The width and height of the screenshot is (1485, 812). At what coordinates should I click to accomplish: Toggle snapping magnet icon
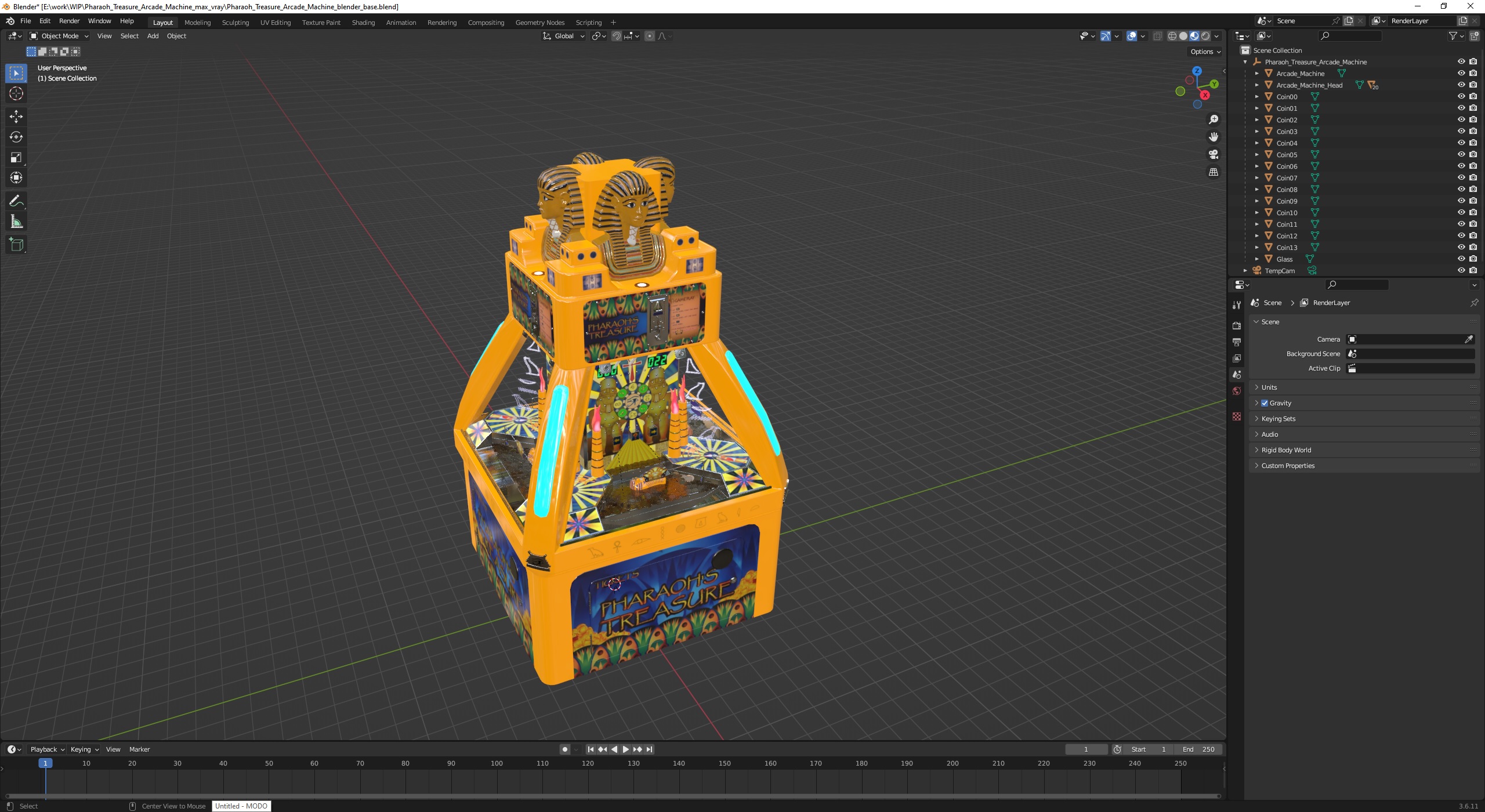(x=617, y=36)
